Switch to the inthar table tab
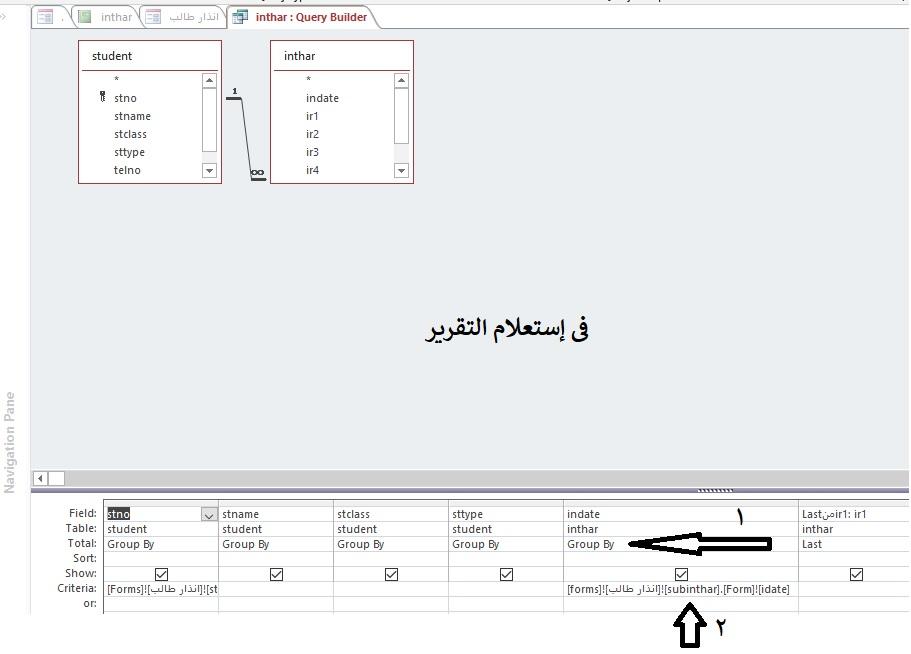This screenshot has height=654, width=911. (x=116, y=17)
